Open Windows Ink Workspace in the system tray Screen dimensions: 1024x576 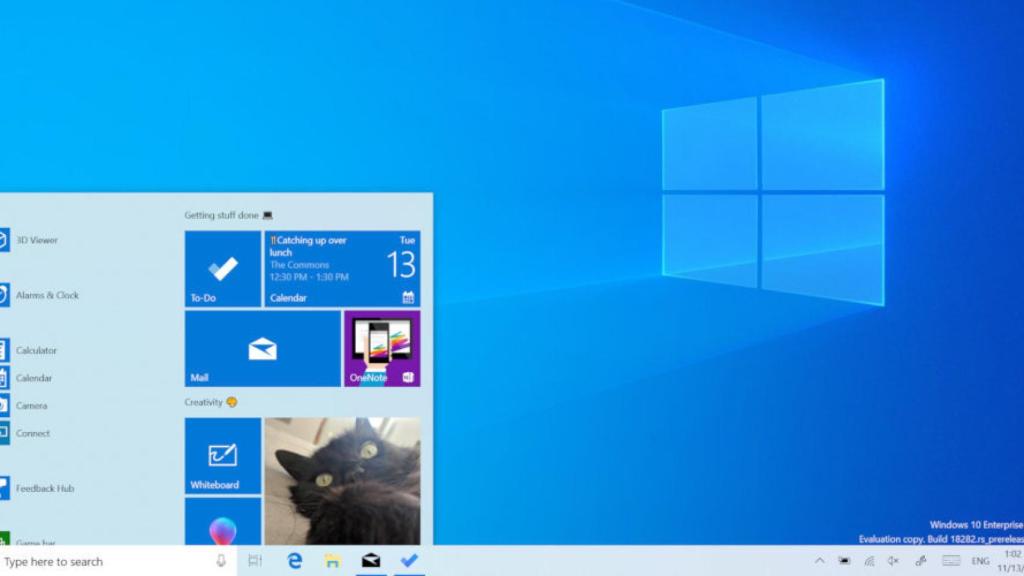(921, 561)
